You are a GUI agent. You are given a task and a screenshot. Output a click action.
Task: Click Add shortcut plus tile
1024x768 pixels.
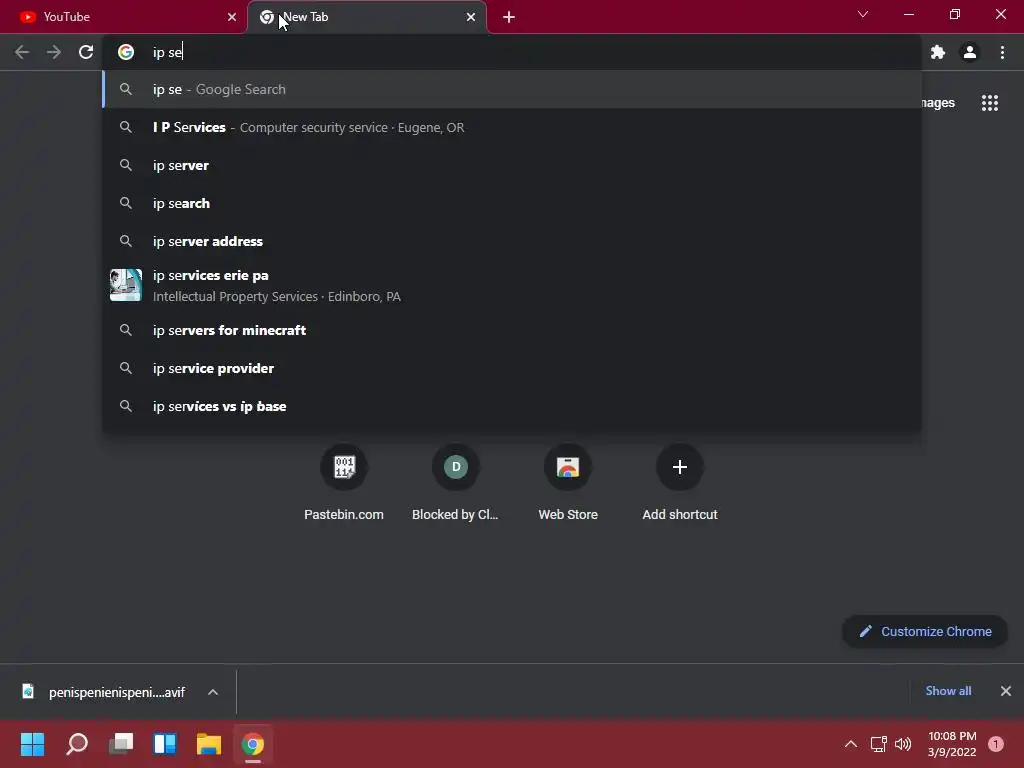pos(680,483)
